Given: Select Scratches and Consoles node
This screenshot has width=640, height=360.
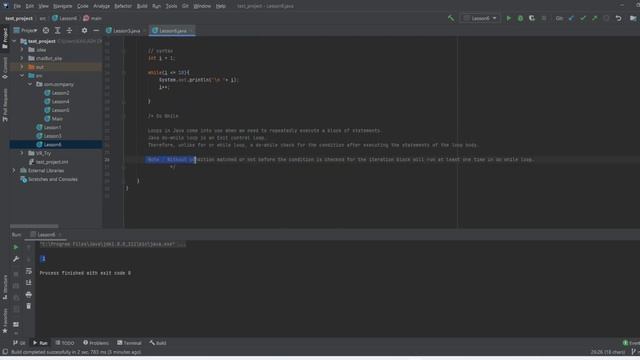Looking at the screenshot, I should tap(49, 179).
